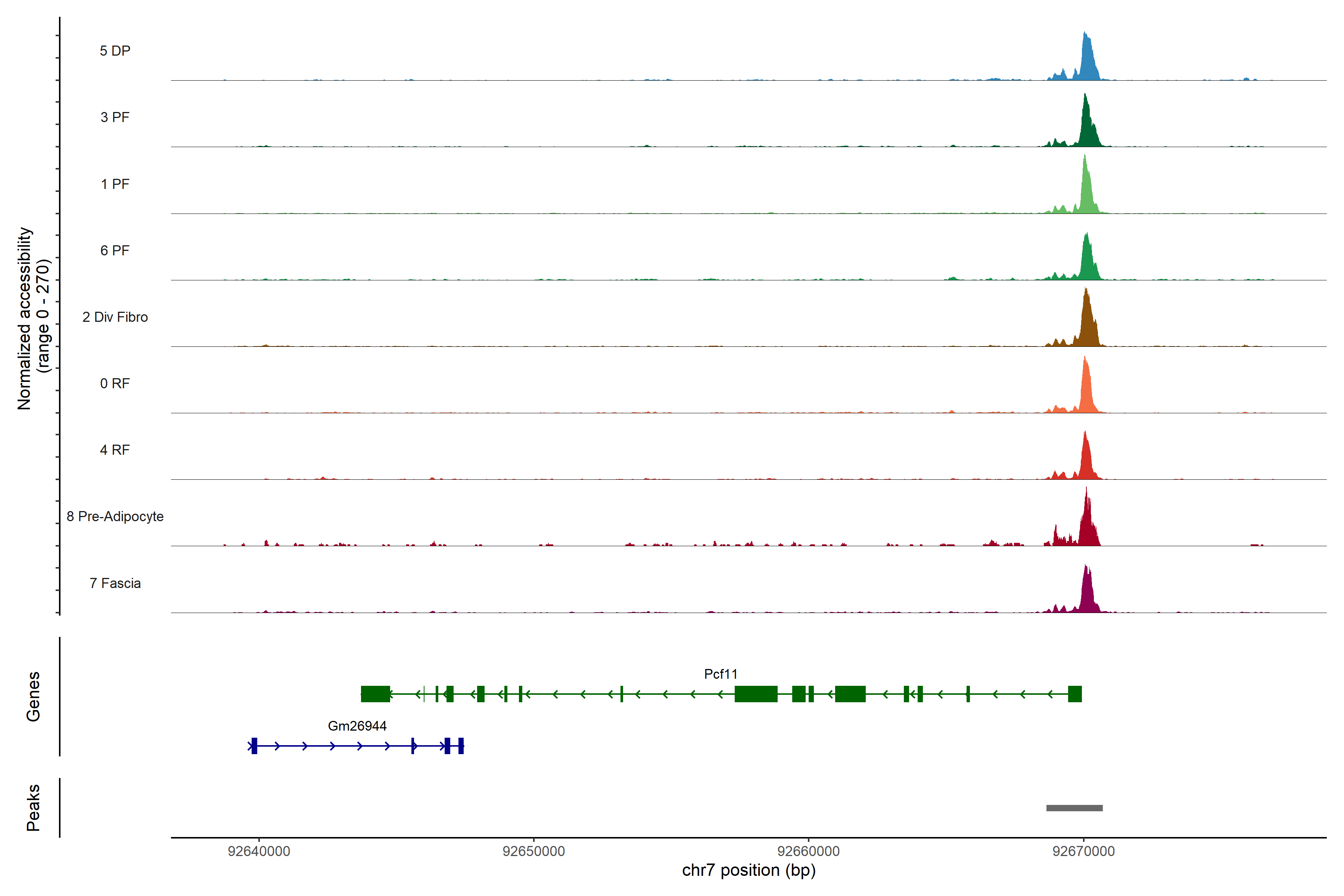Image resolution: width=1344 pixels, height=896 pixels.
Task: Click the gray peak region bar
Action: click(1074, 808)
